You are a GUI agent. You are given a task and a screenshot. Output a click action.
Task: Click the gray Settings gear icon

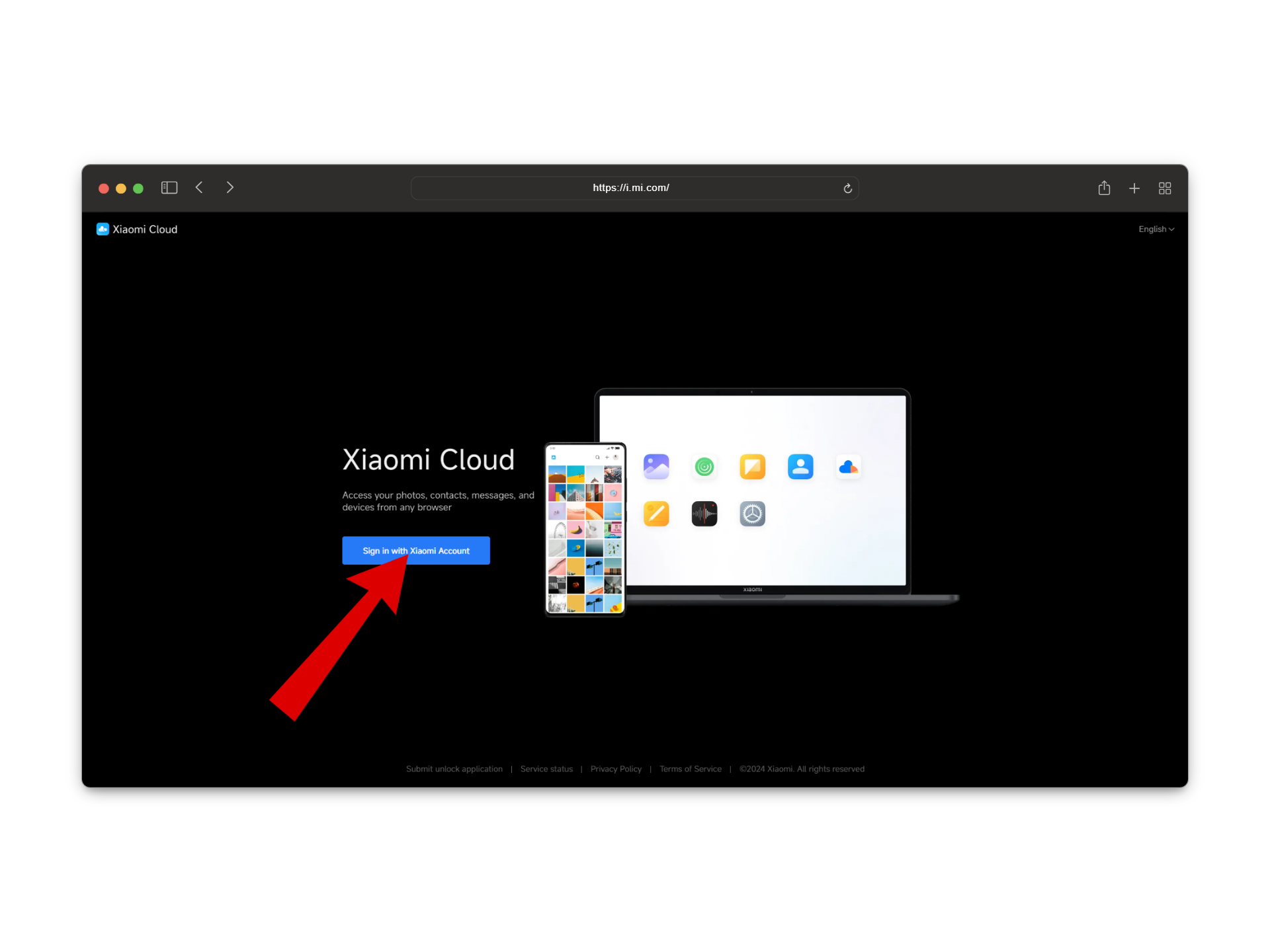click(x=752, y=514)
